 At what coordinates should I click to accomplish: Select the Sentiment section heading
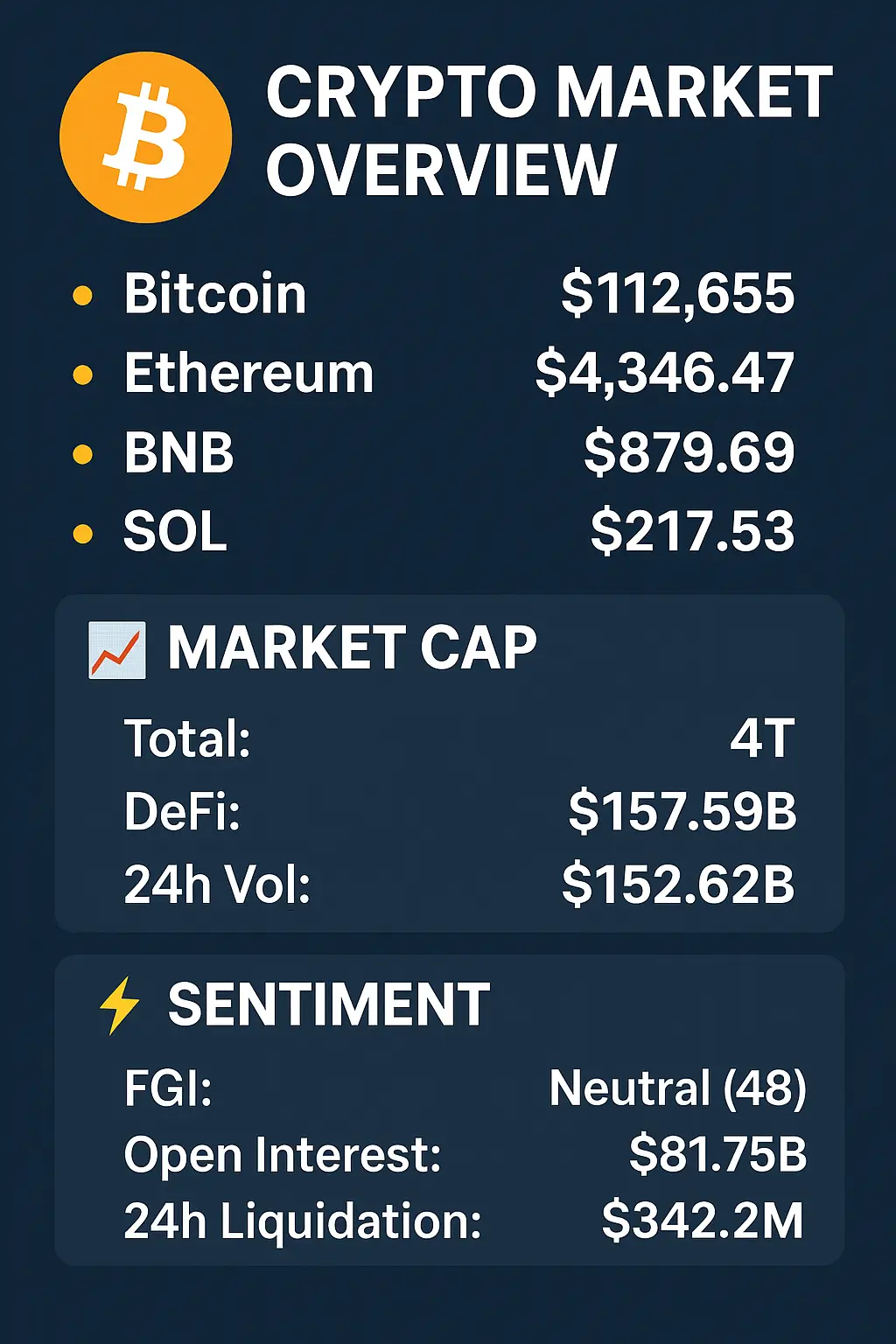coord(329,1004)
